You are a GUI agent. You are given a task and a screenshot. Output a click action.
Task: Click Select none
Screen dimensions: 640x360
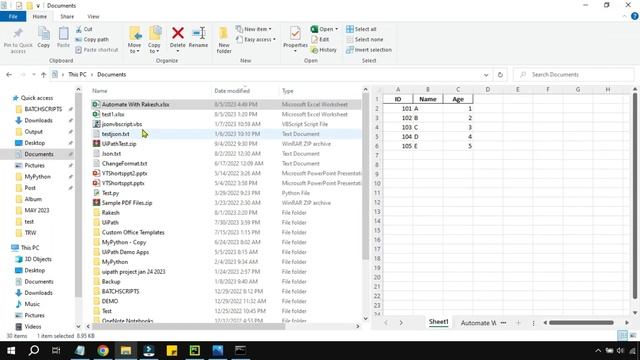(364, 40)
